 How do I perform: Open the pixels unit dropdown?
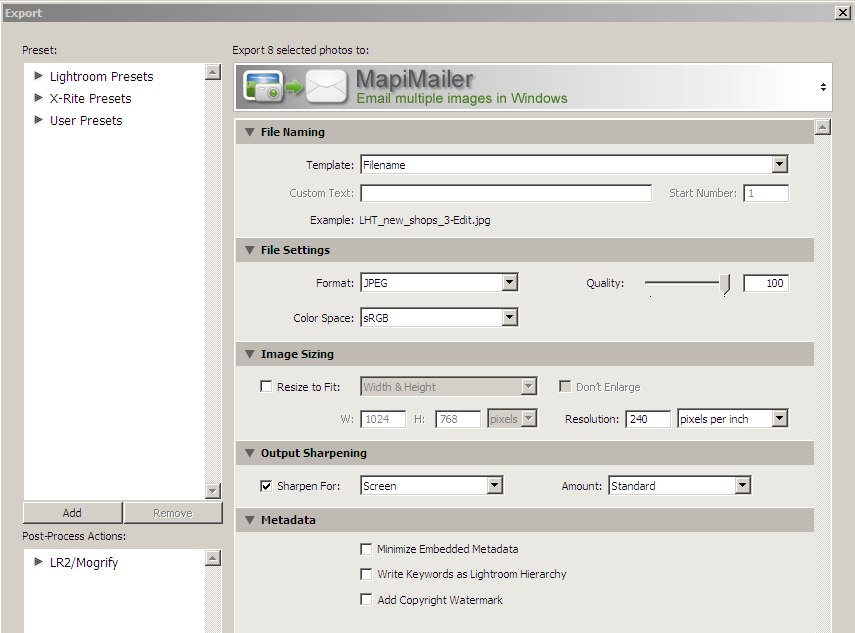[x=512, y=419]
